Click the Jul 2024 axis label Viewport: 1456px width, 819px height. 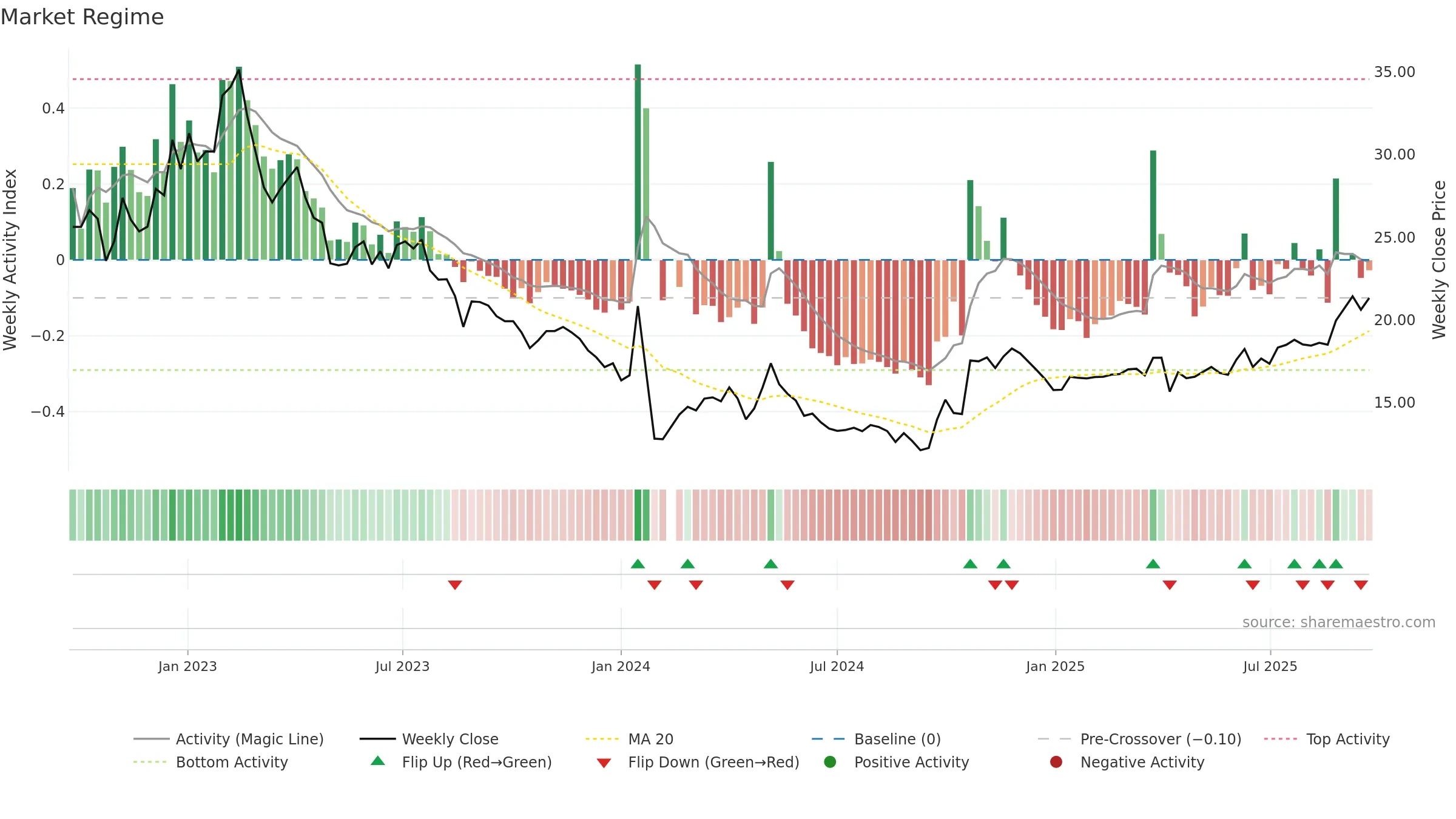click(x=837, y=666)
